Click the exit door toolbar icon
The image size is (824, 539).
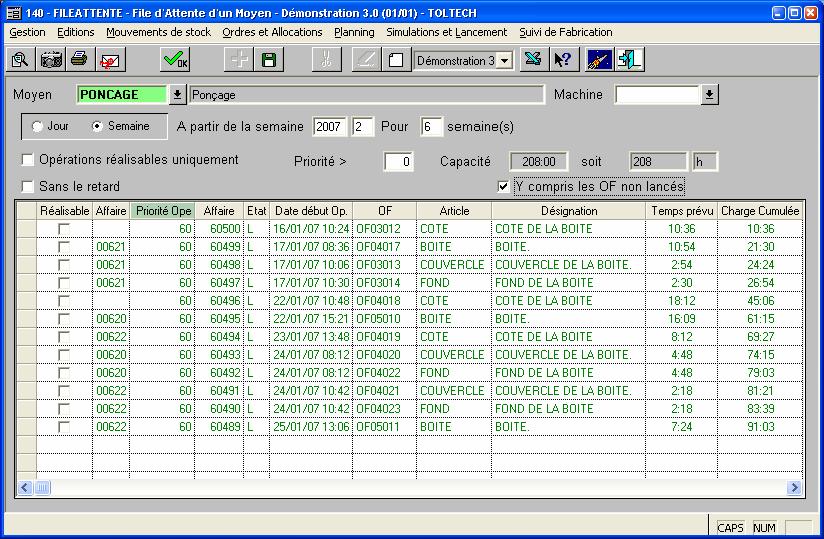tap(629, 59)
